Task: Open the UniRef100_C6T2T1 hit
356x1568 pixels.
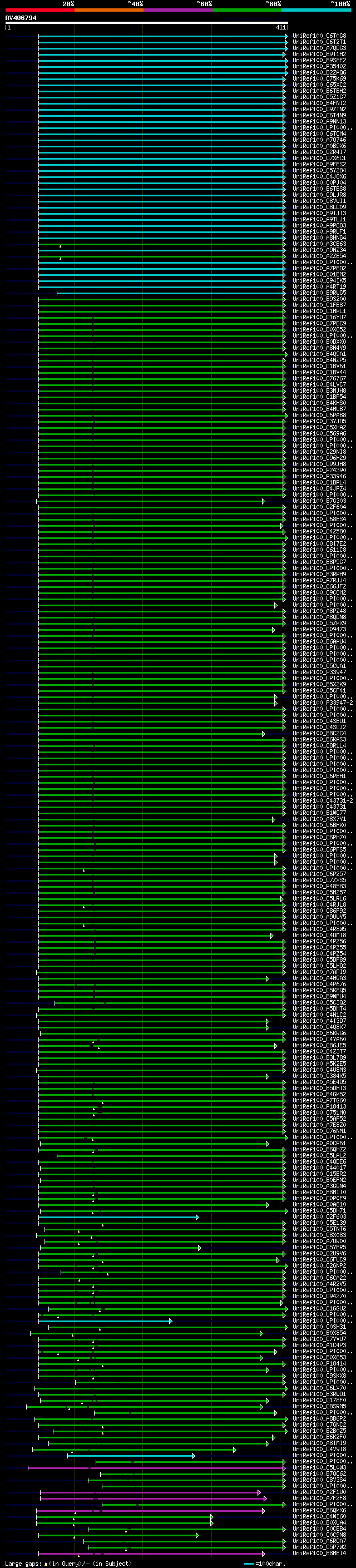Action: [x=319, y=42]
